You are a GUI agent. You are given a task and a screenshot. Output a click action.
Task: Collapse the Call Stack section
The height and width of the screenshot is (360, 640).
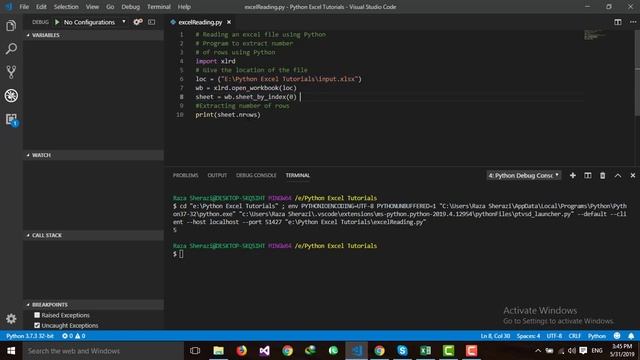[x=93, y=235]
